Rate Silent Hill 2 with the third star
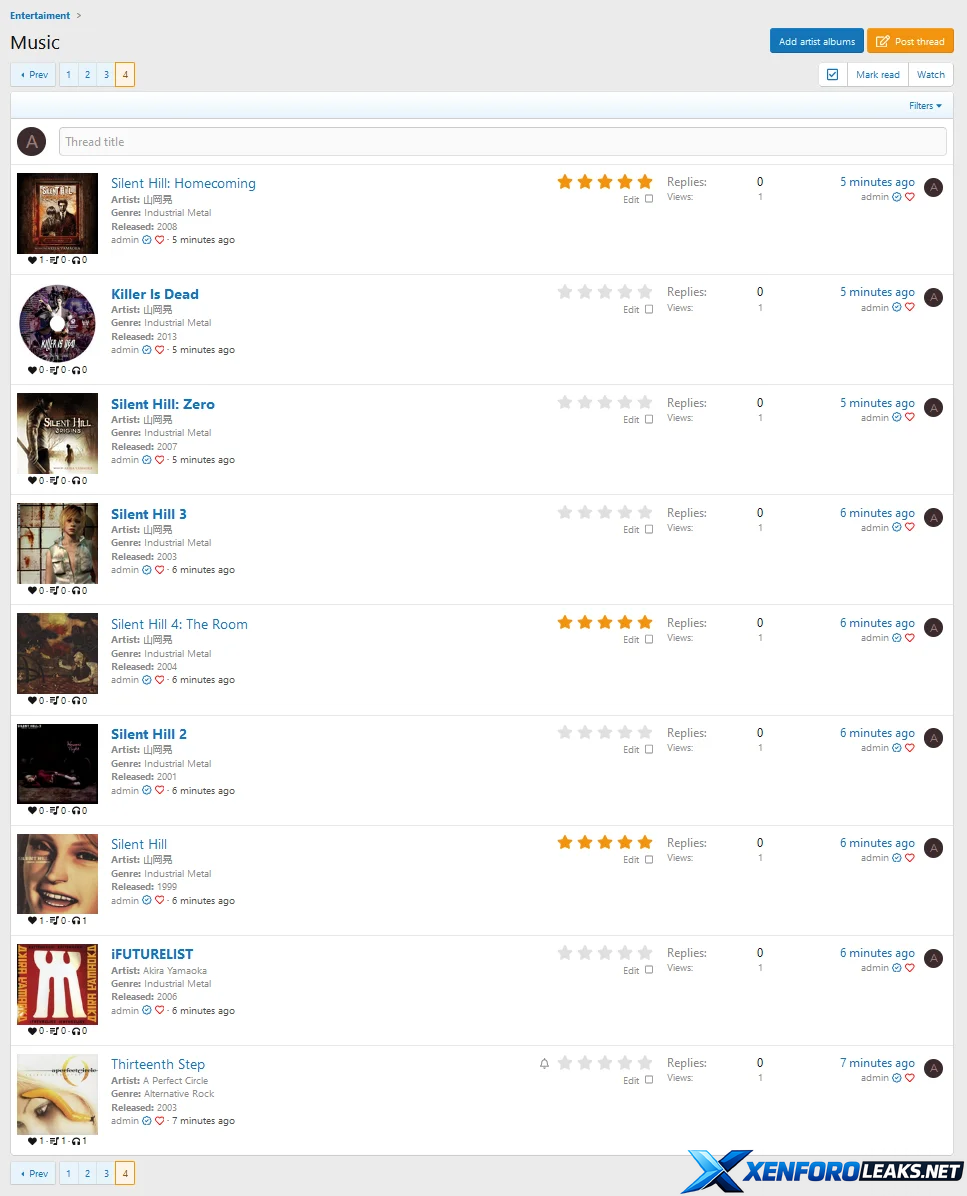 pos(605,733)
